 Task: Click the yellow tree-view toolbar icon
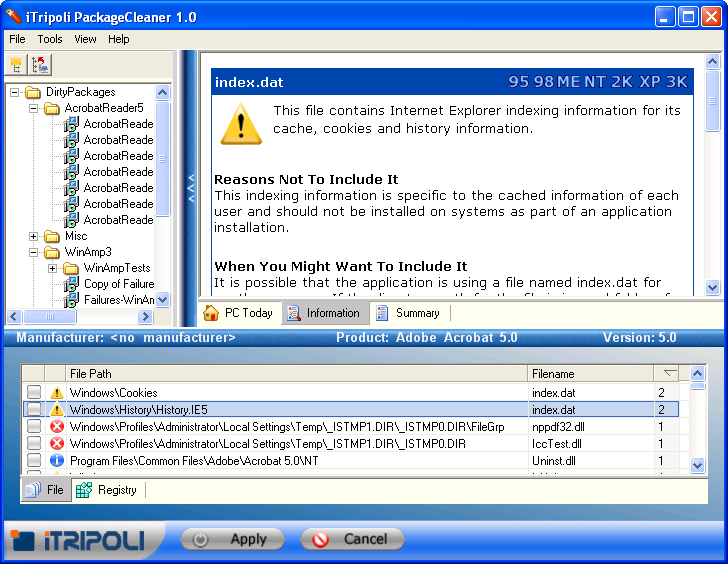pyautogui.click(x=16, y=65)
